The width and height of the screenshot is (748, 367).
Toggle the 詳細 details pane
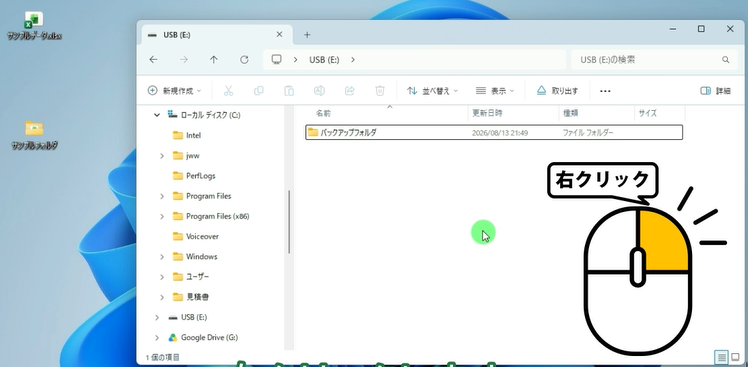click(x=715, y=91)
